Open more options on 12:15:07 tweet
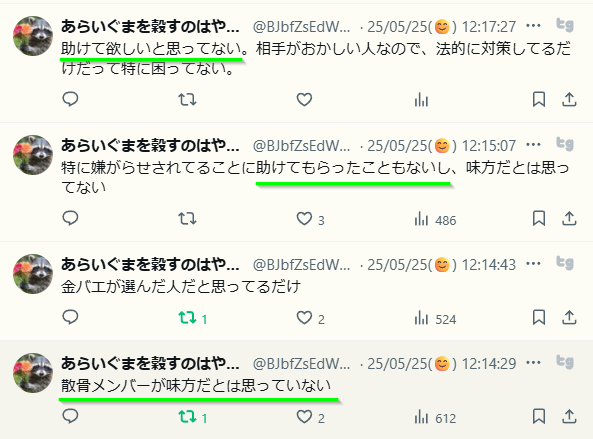Screen dimensions: 593x439 point(533,145)
